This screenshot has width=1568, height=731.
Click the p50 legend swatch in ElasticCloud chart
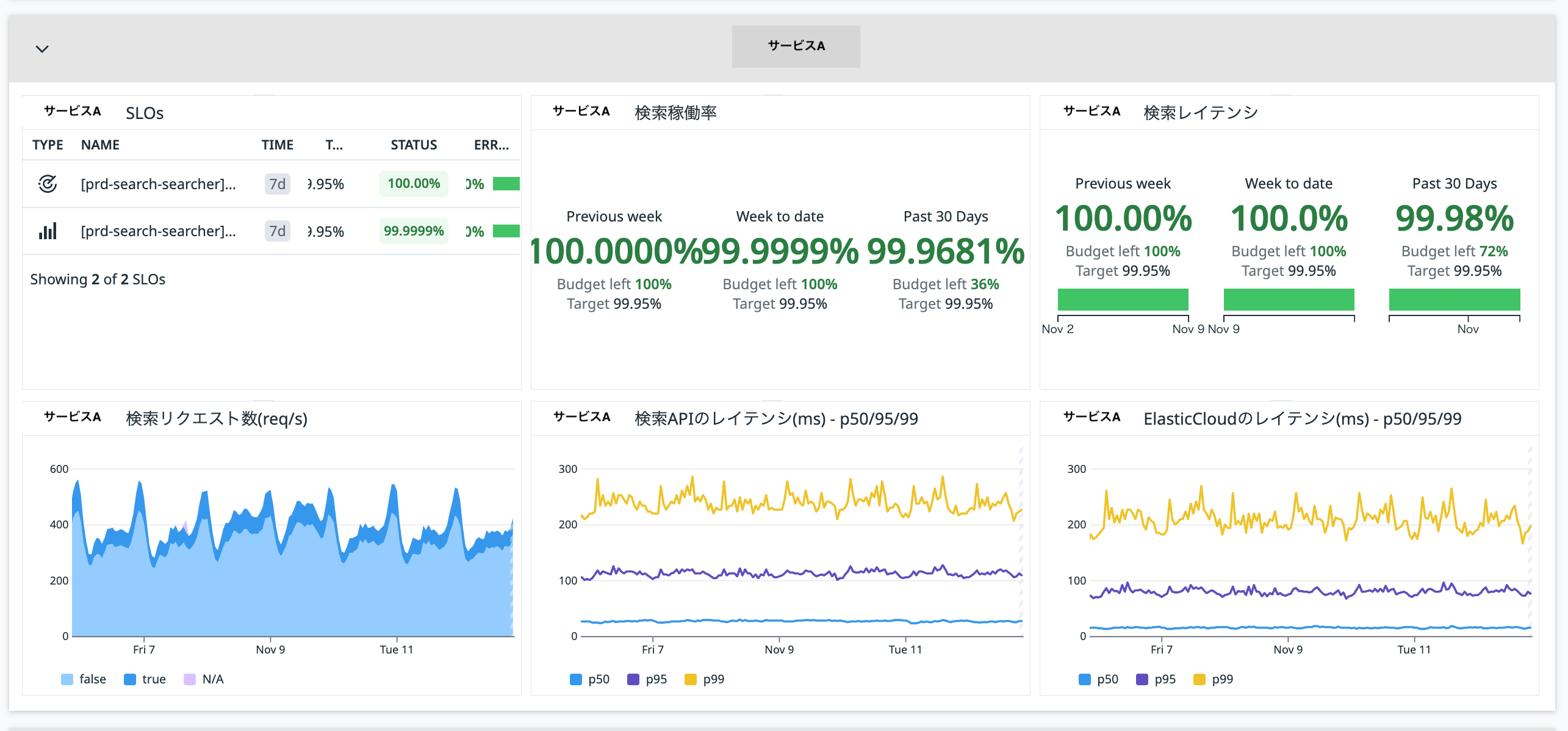tap(1085, 679)
